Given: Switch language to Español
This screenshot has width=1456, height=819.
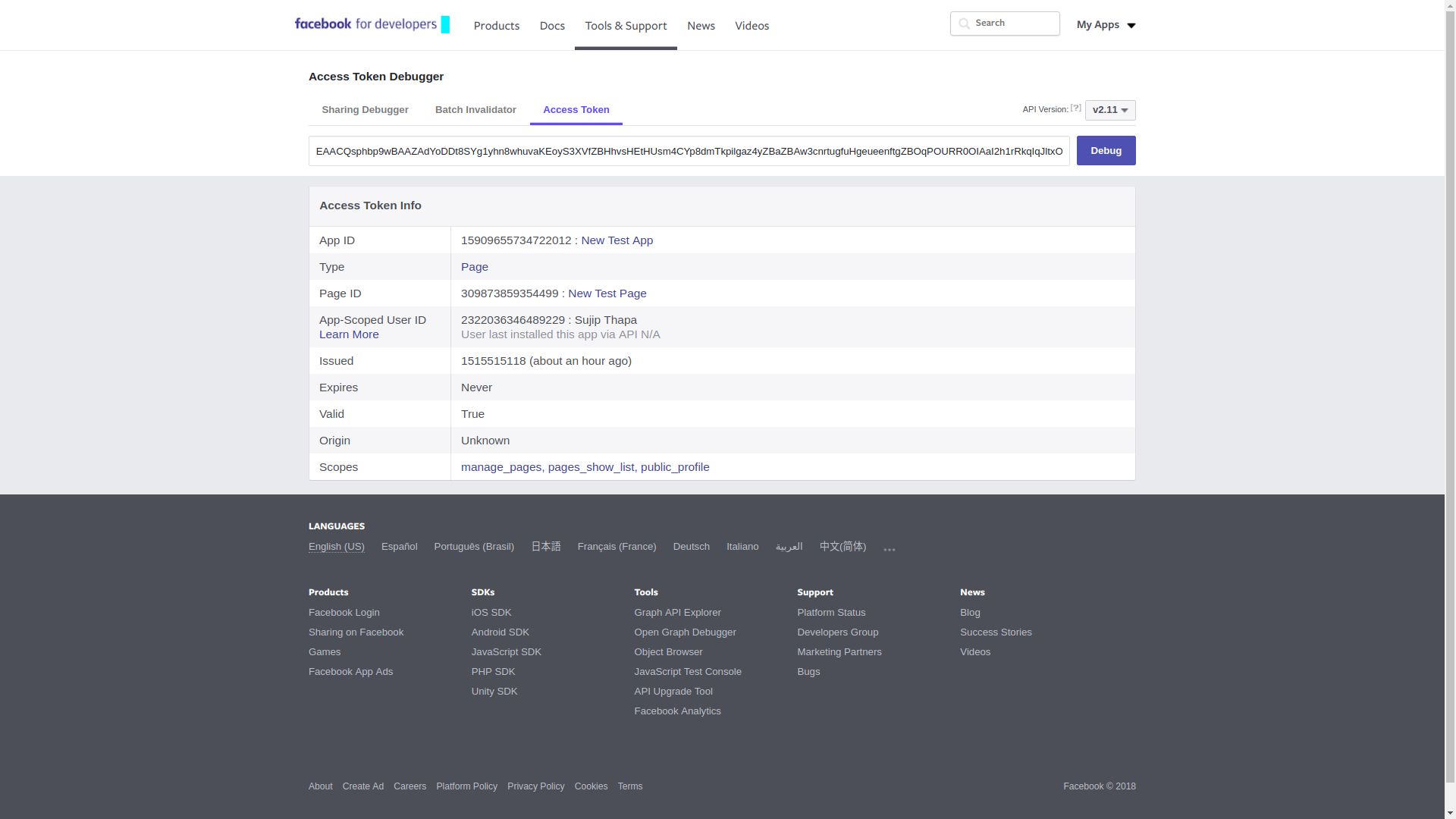Looking at the screenshot, I should tap(399, 547).
